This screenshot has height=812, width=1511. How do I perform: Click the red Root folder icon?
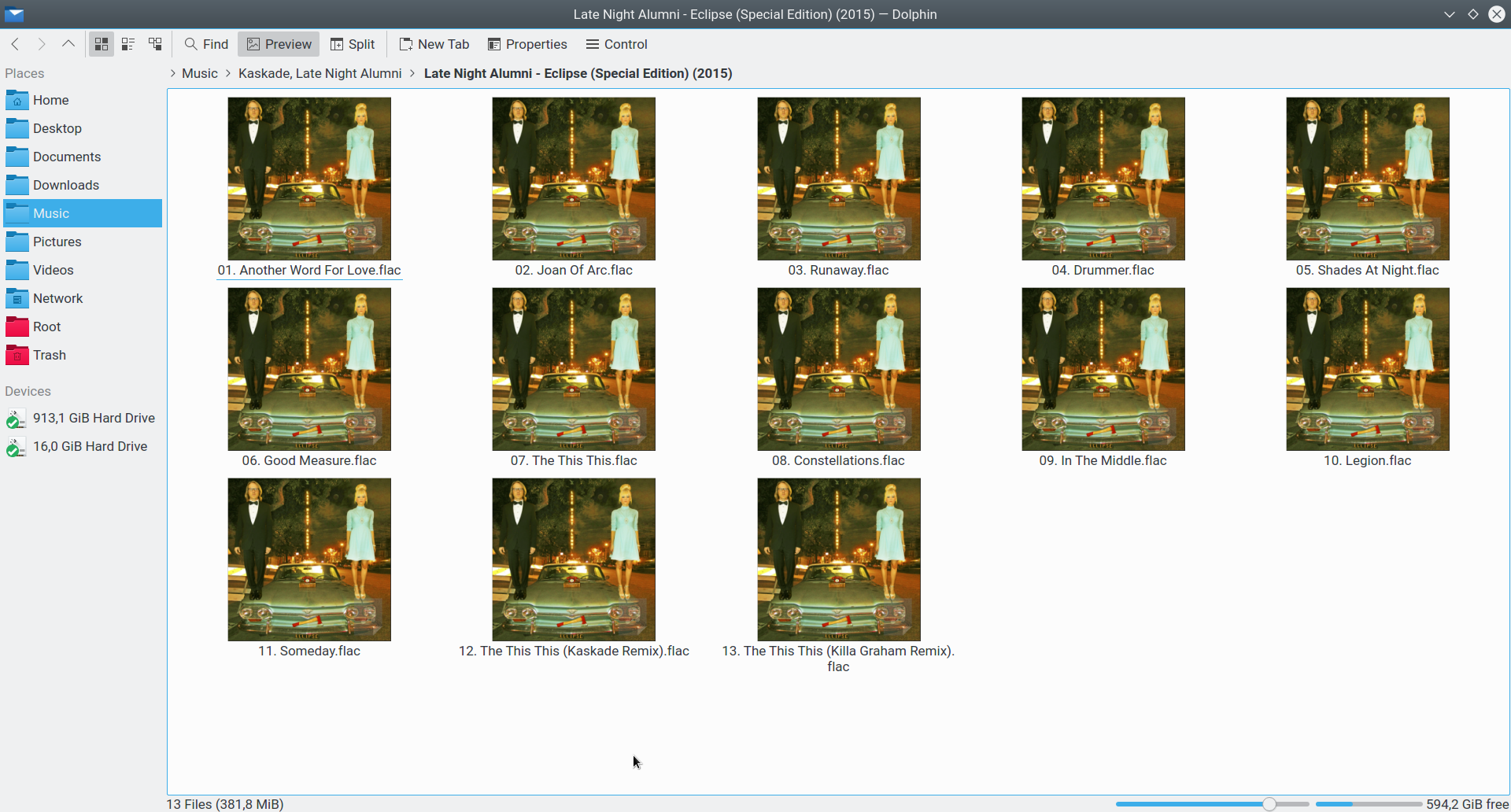coord(17,327)
